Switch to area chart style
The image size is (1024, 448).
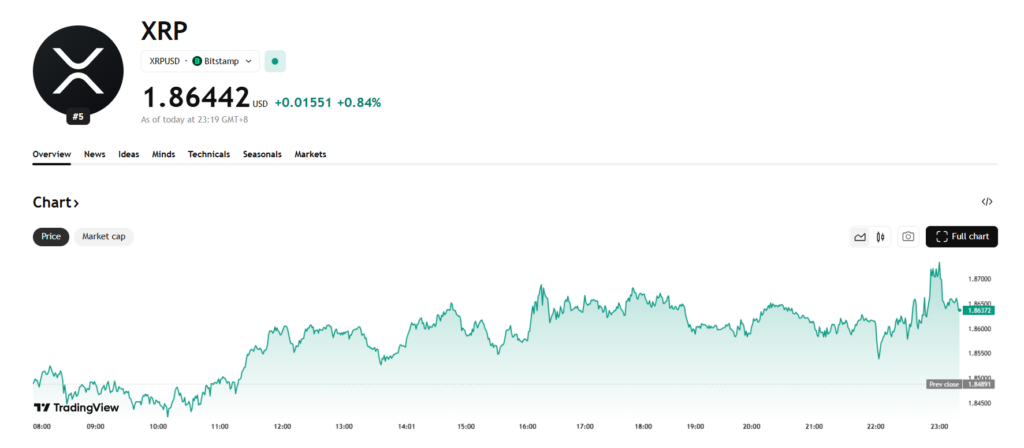click(859, 237)
